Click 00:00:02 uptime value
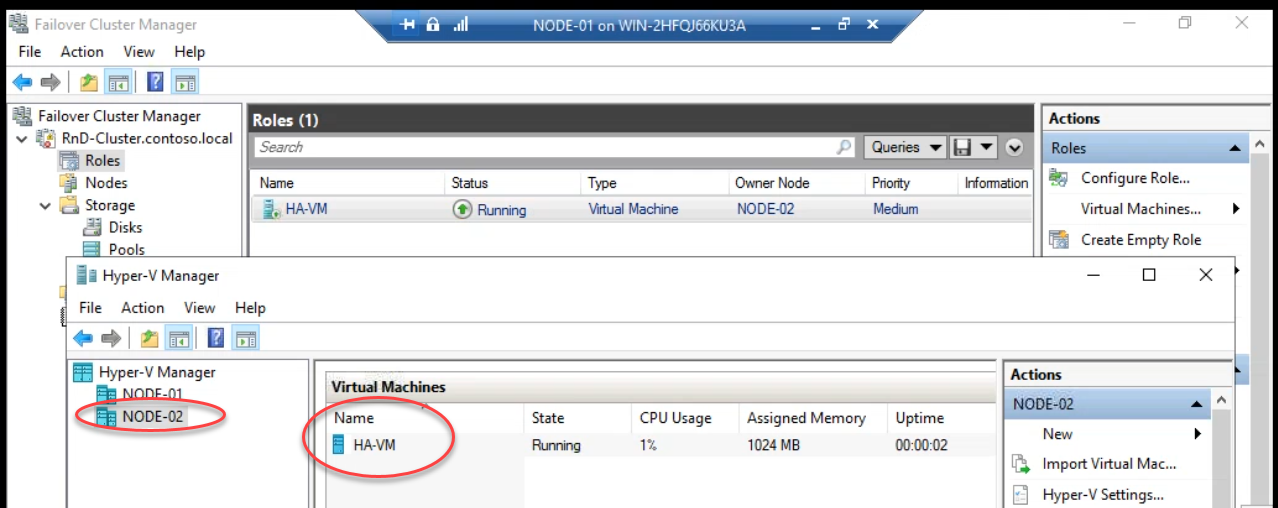 coord(921,445)
